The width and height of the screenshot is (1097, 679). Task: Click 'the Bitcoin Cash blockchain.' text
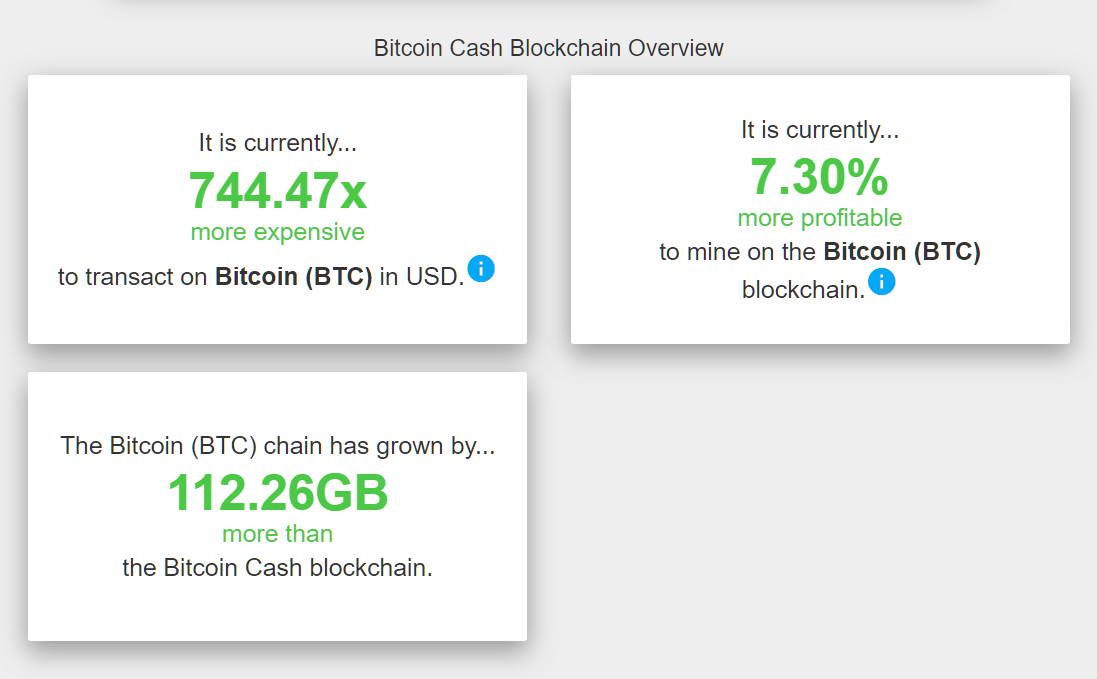tap(278, 568)
